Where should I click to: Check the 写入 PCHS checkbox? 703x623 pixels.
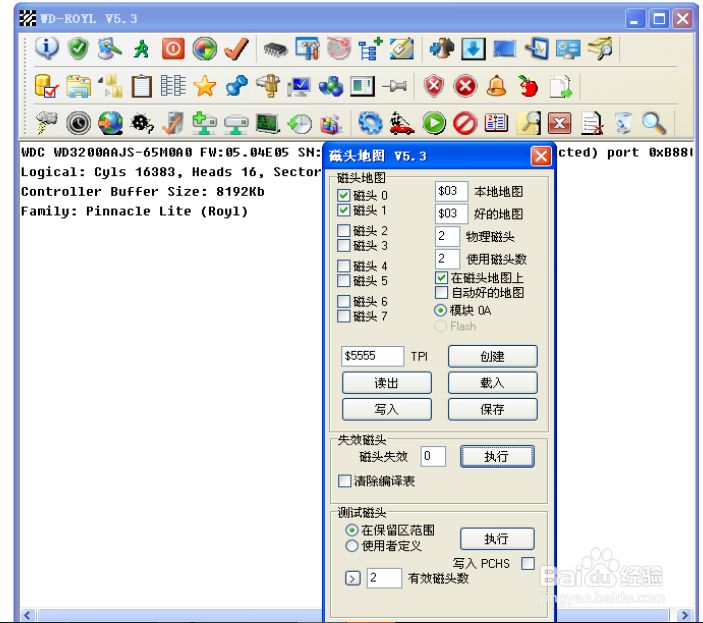tap(528, 563)
